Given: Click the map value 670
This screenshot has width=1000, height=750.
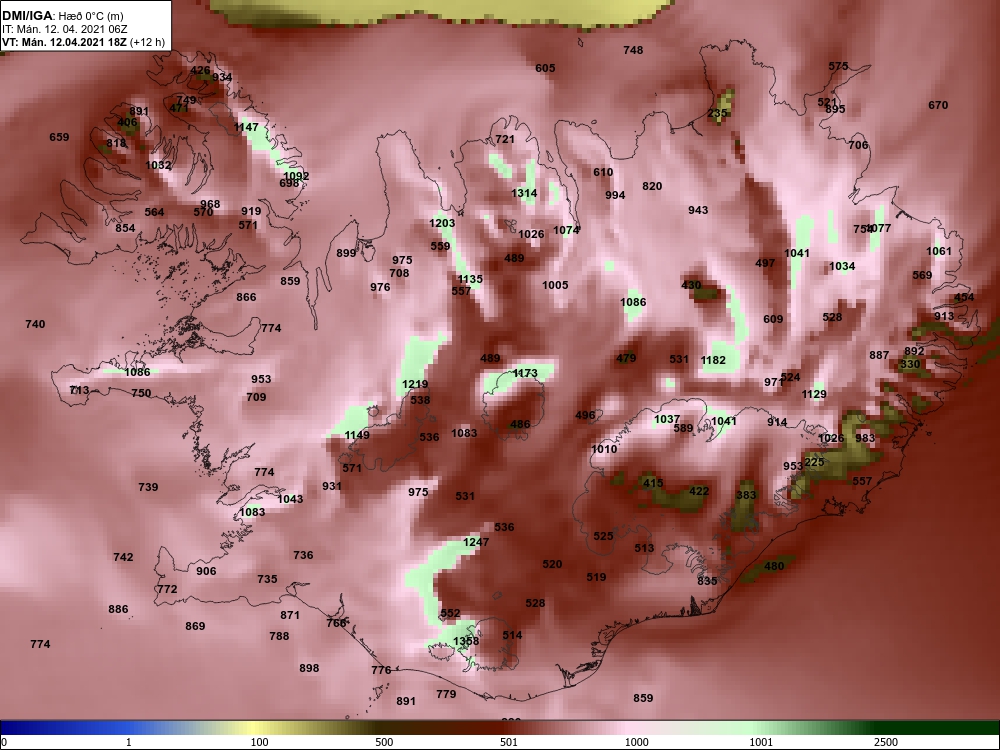Looking at the screenshot, I should click(938, 105).
